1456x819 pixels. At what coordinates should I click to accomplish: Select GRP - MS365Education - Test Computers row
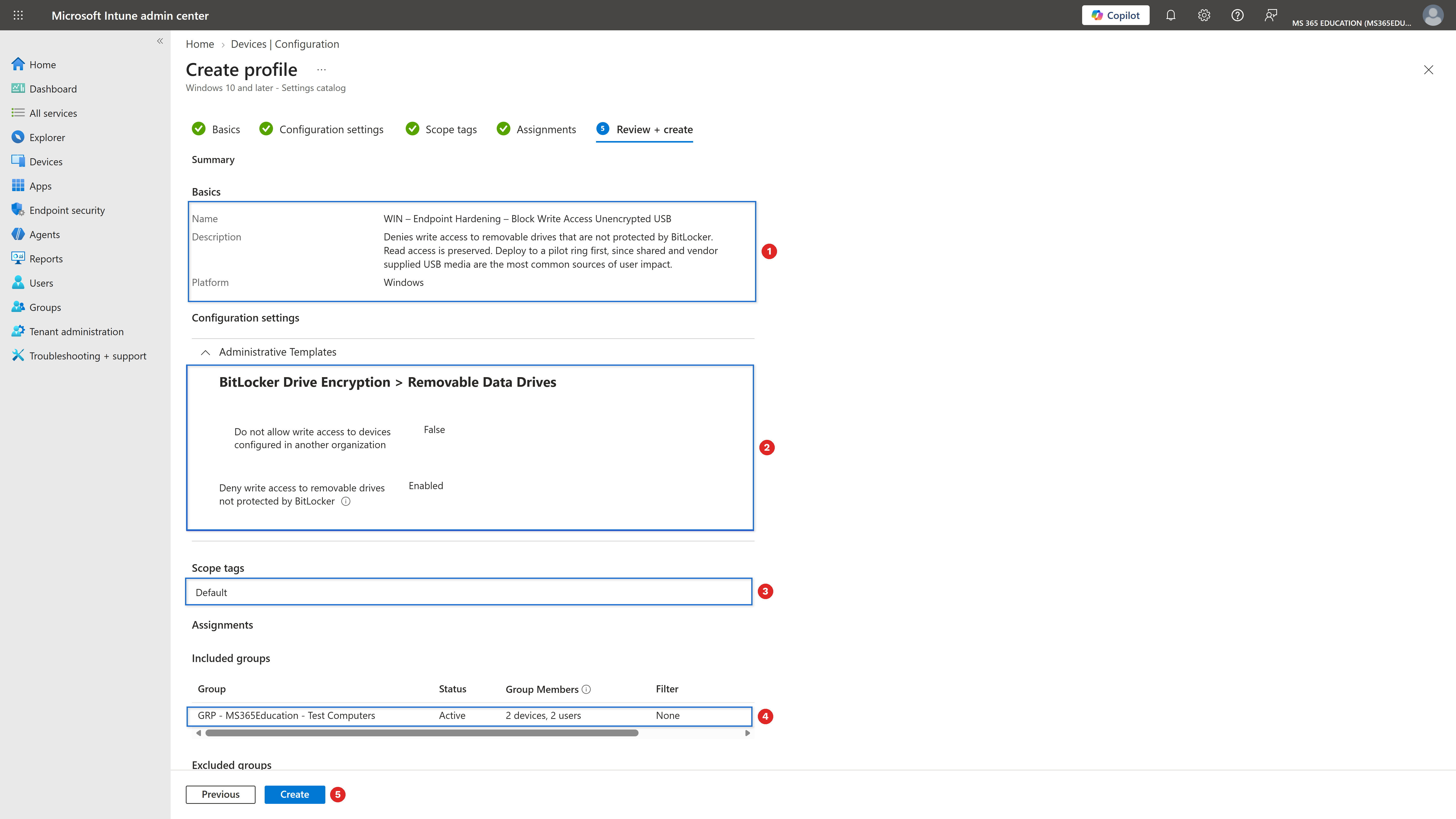tap(469, 716)
